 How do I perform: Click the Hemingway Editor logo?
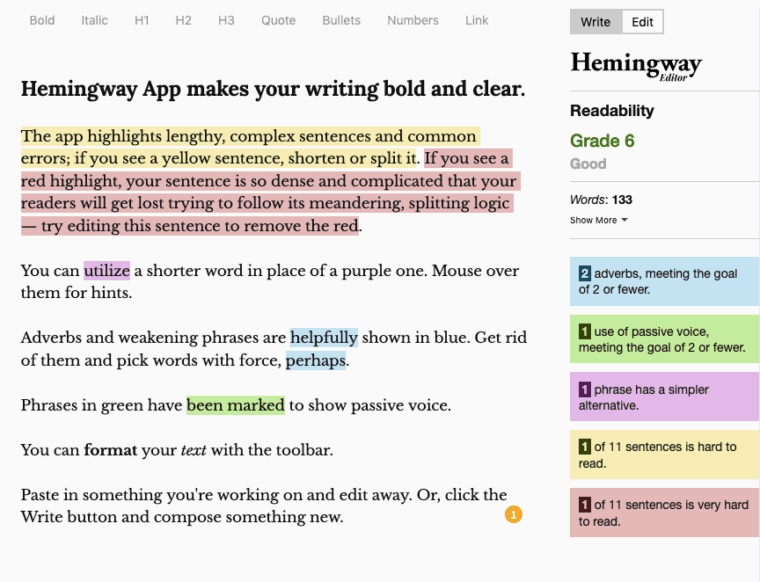tap(635, 65)
